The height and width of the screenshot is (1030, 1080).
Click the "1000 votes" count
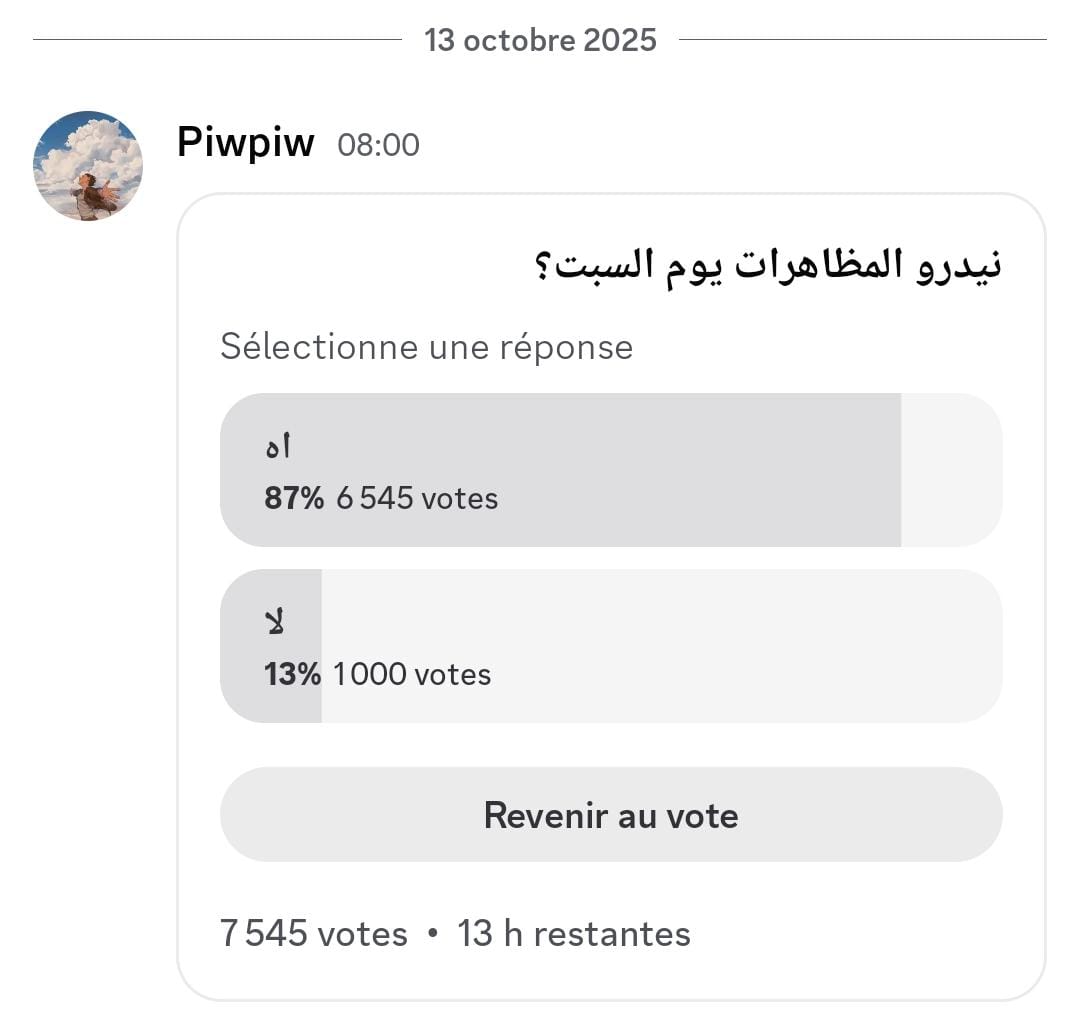click(x=412, y=674)
